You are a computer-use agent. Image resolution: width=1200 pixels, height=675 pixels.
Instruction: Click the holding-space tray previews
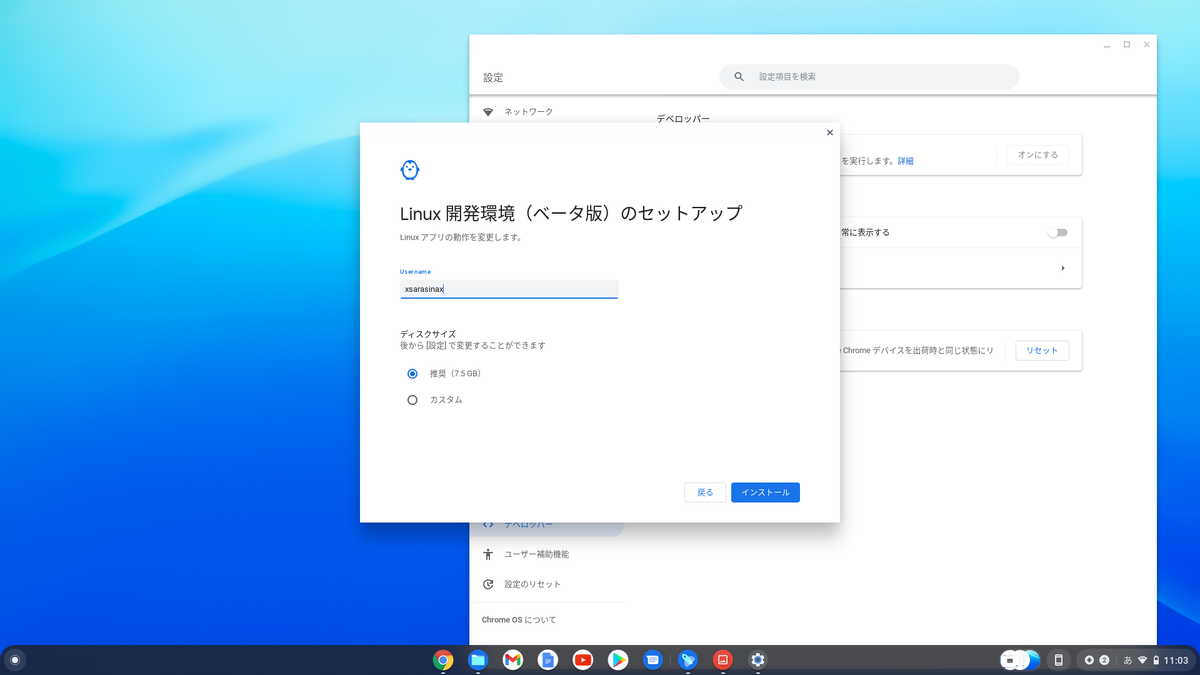1020,660
